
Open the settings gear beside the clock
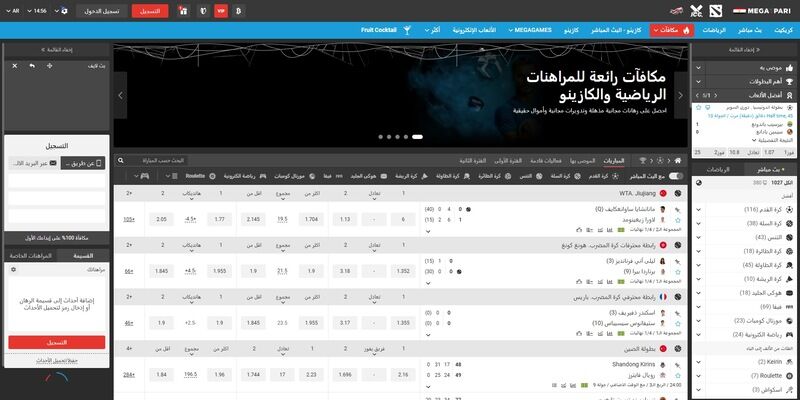click(65, 10)
